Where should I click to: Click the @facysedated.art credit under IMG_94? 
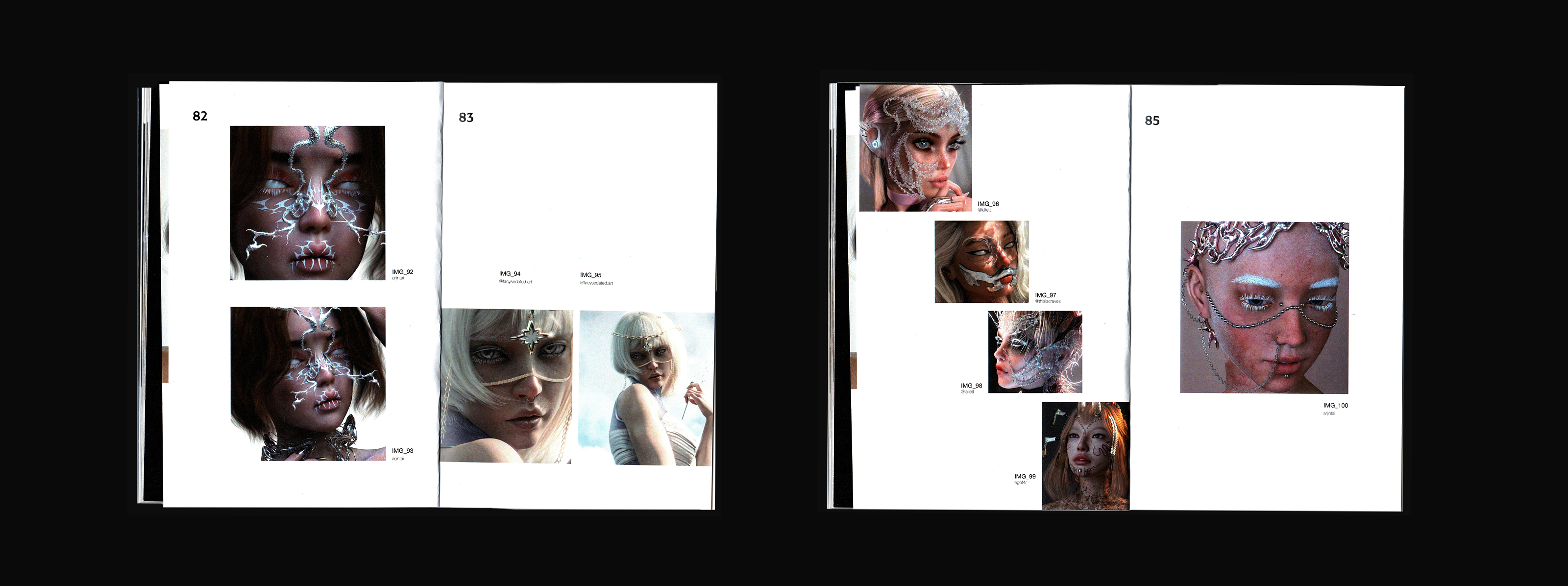[515, 282]
